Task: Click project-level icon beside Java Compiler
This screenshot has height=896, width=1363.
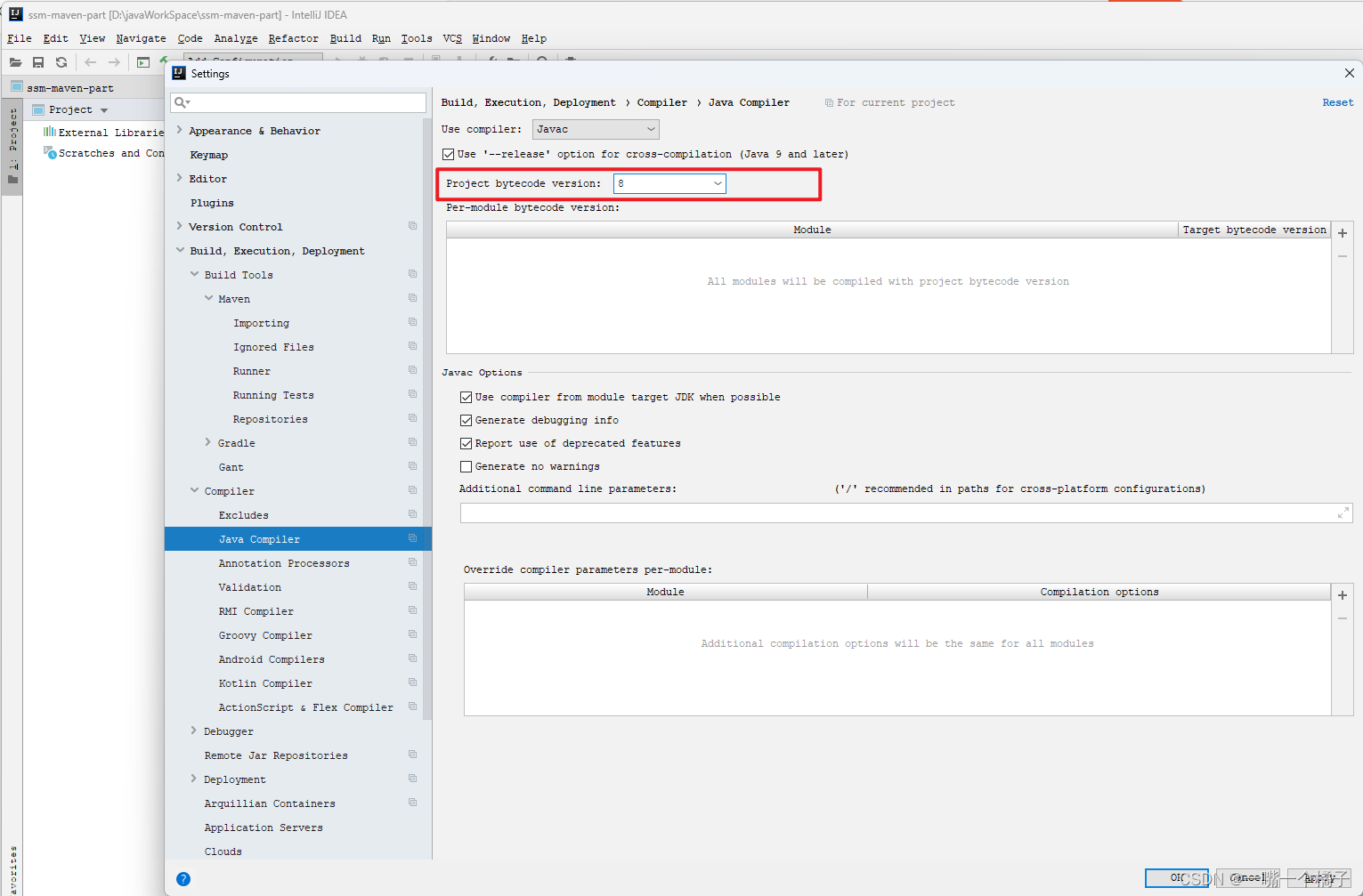Action: [x=412, y=538]
